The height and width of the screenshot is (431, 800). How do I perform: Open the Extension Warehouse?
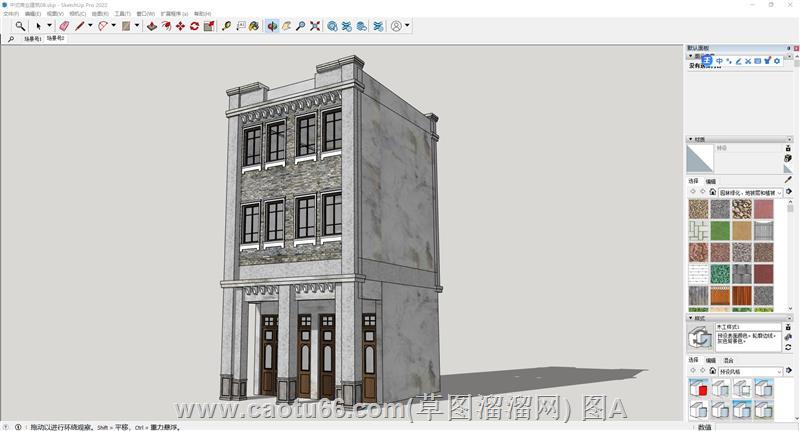coord(347,26)
